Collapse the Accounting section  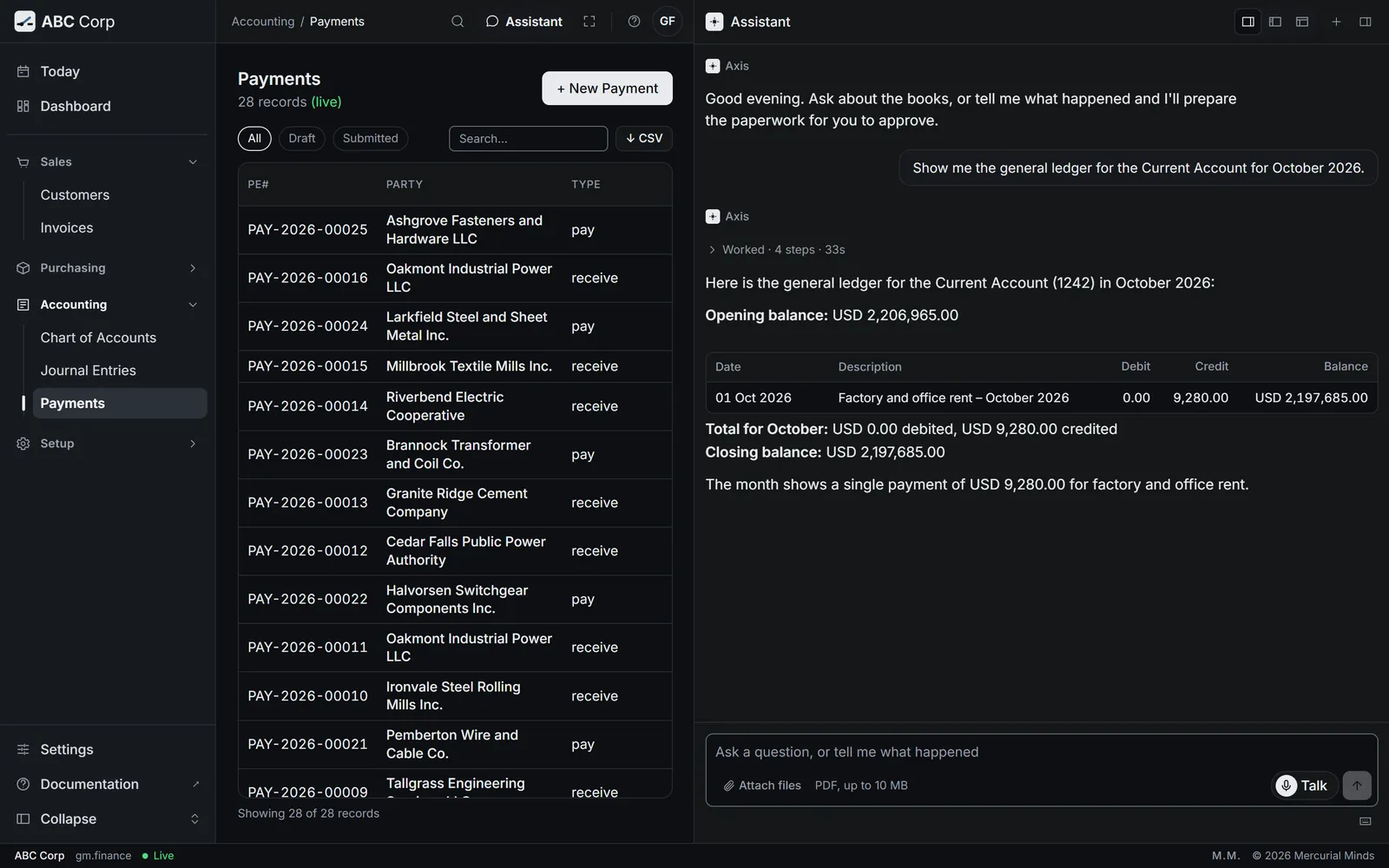click(108, 305)
